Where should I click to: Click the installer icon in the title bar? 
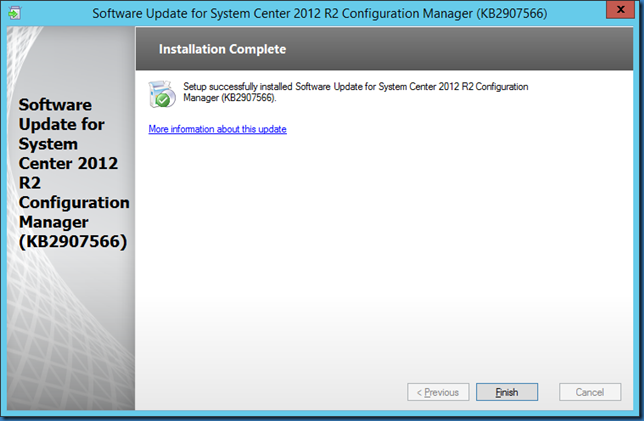(17, 13)
